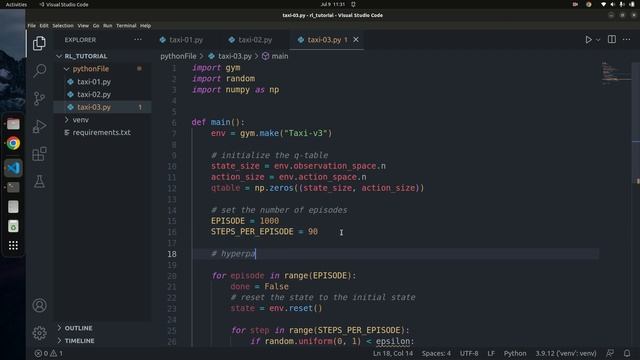640x360 pixels.
Task: Open the text editor icon in the dock
Action: tap(13, 207)
